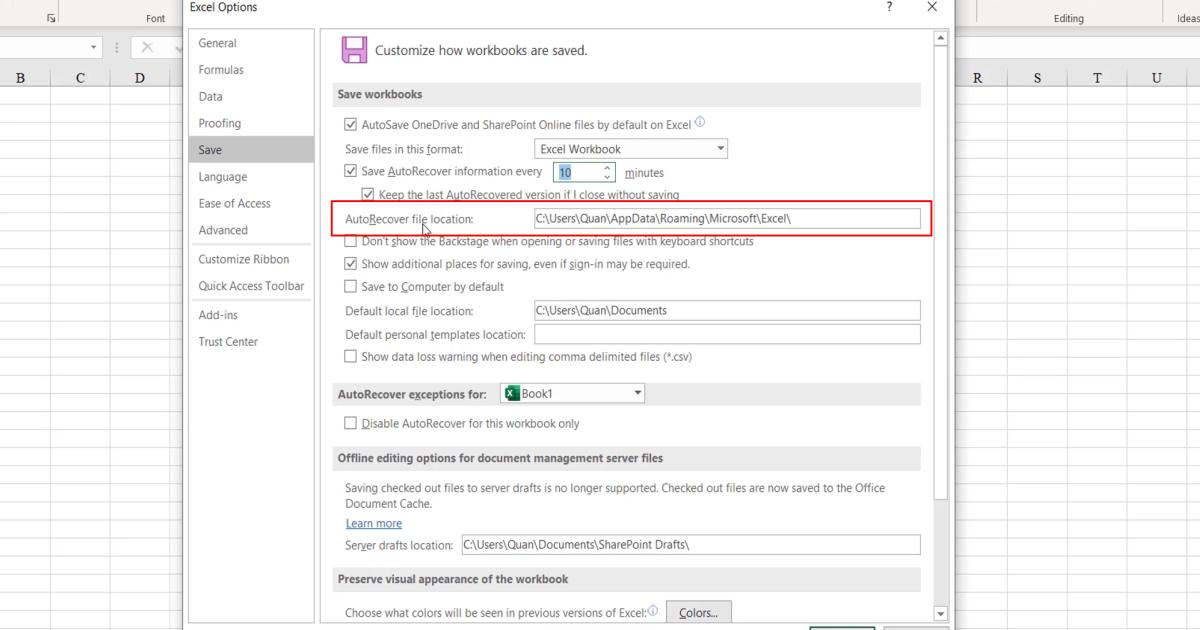This screenshot has width=1200, height=630.
Task: Click the purple save disk icon
Action: coord(355,50)
